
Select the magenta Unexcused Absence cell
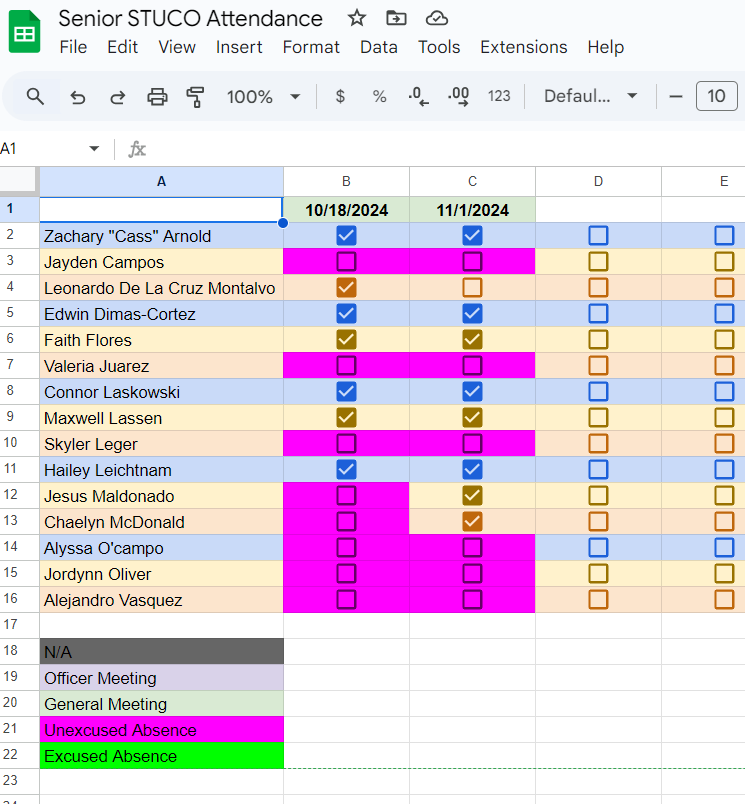[162, 730]
